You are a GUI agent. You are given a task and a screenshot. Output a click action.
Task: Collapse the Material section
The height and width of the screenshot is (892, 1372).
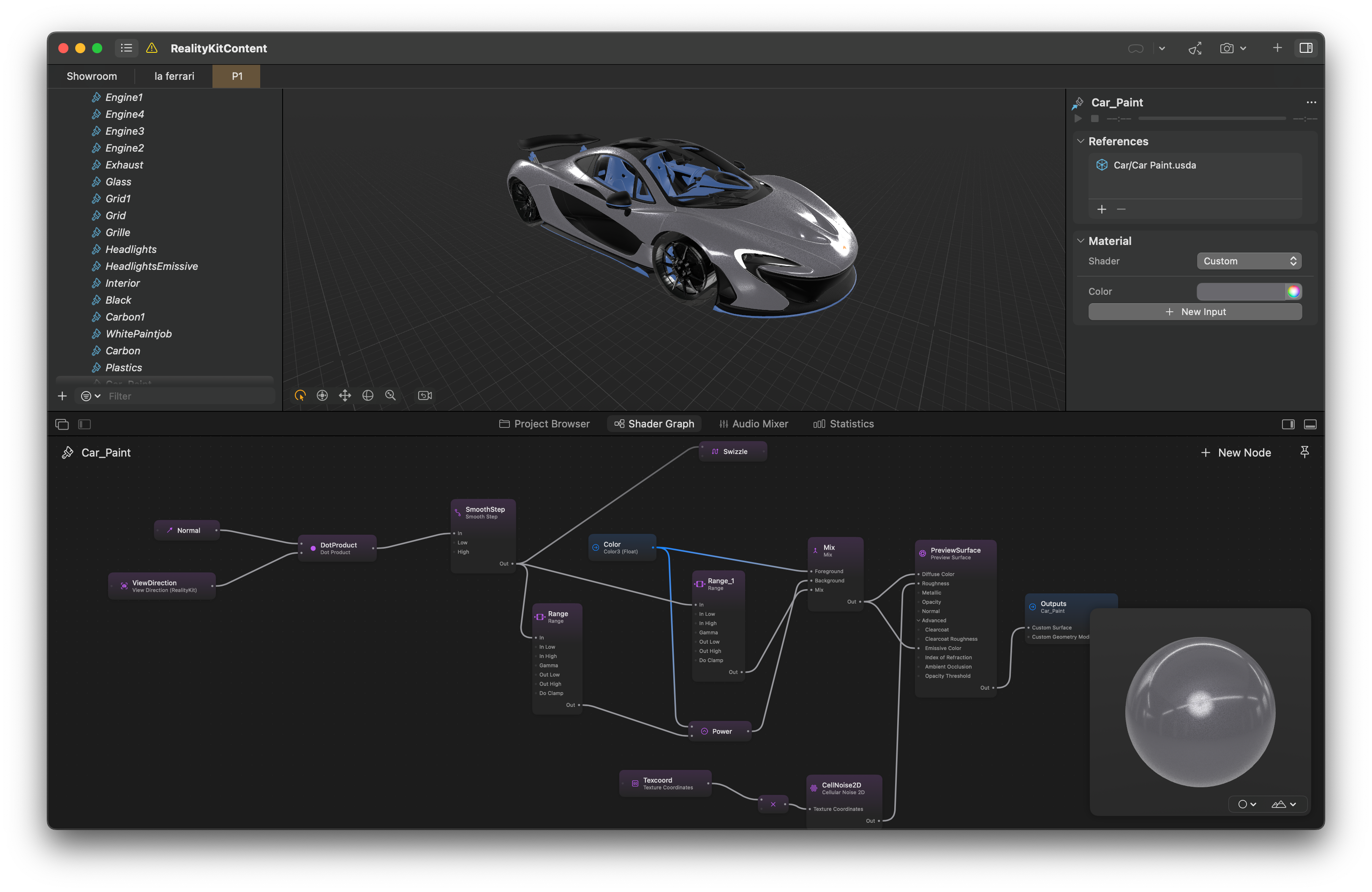1080,241
